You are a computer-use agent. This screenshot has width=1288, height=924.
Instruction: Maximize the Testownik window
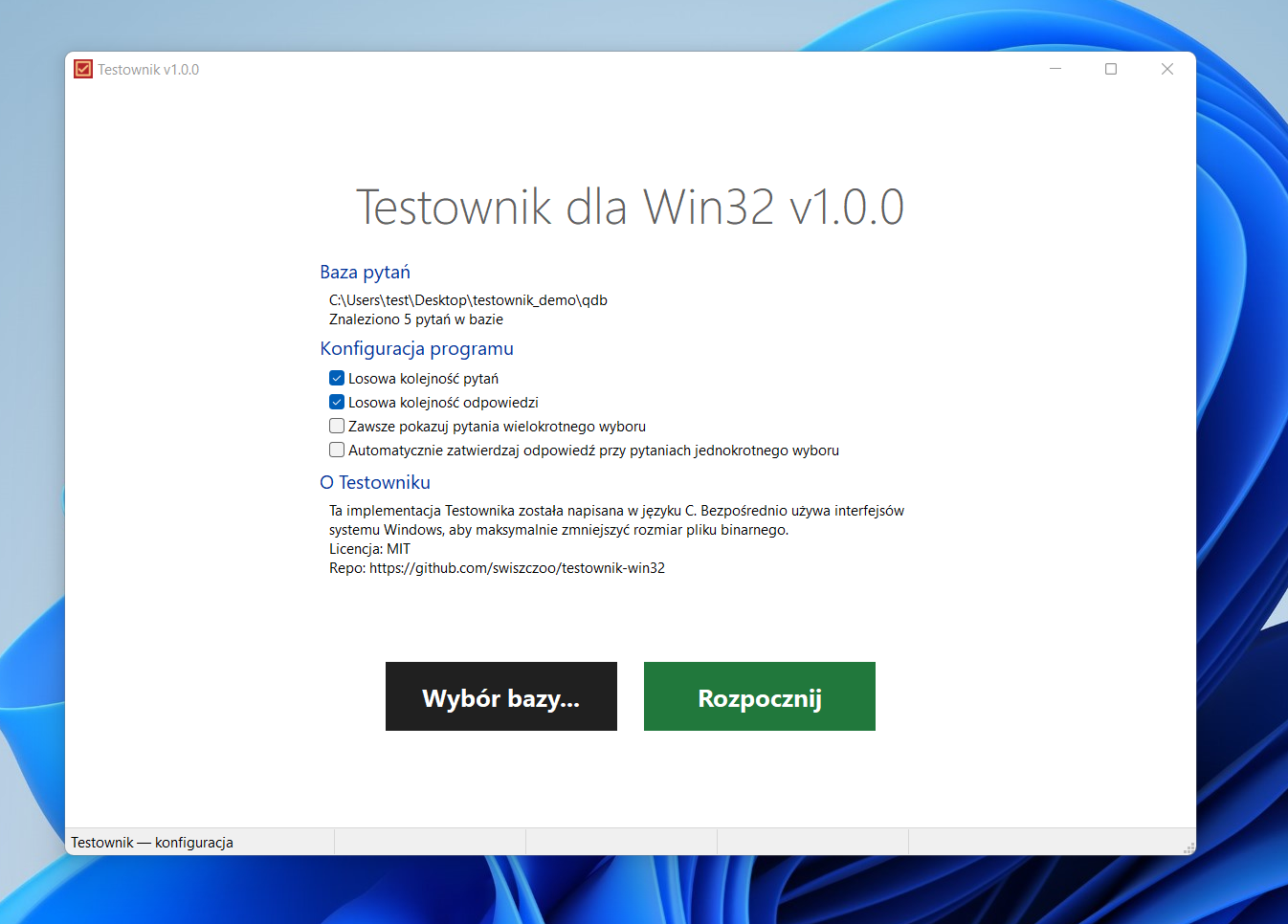coord(1111,69)
